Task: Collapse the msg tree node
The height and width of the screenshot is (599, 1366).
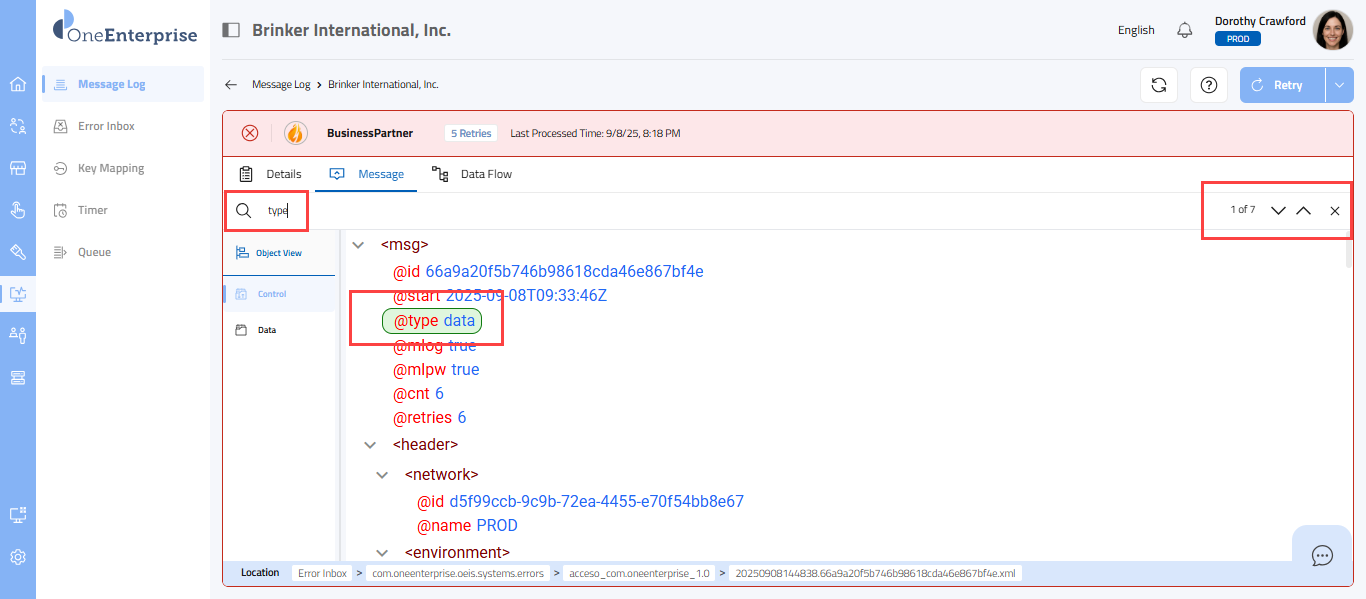Action: [x=358, y=244]
